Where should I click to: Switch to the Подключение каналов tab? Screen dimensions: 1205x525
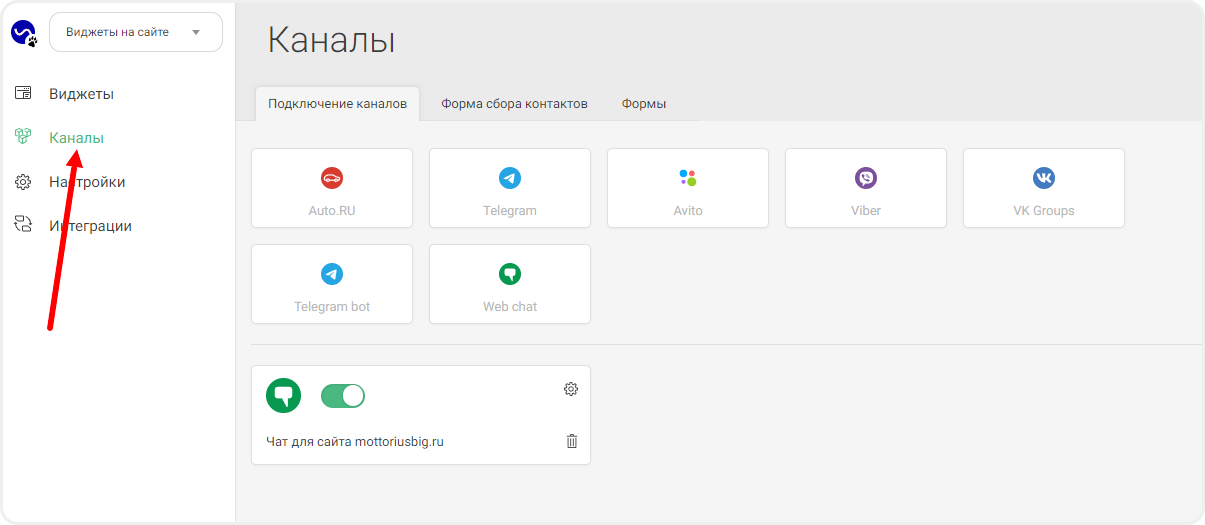click(337, 104)
